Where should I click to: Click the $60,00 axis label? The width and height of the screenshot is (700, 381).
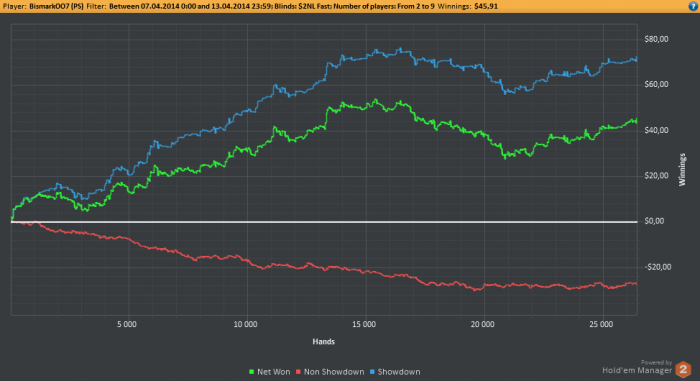point(656,84)
